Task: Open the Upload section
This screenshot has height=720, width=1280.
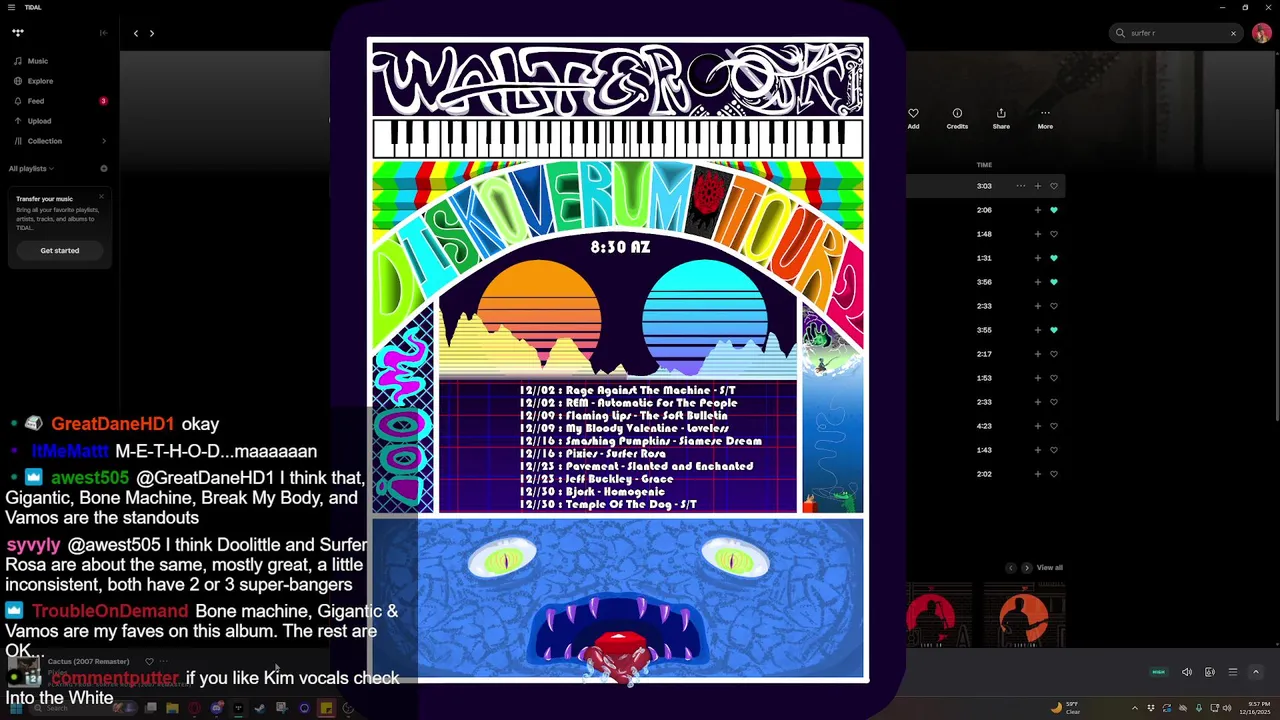Action: tap(60, 121)
